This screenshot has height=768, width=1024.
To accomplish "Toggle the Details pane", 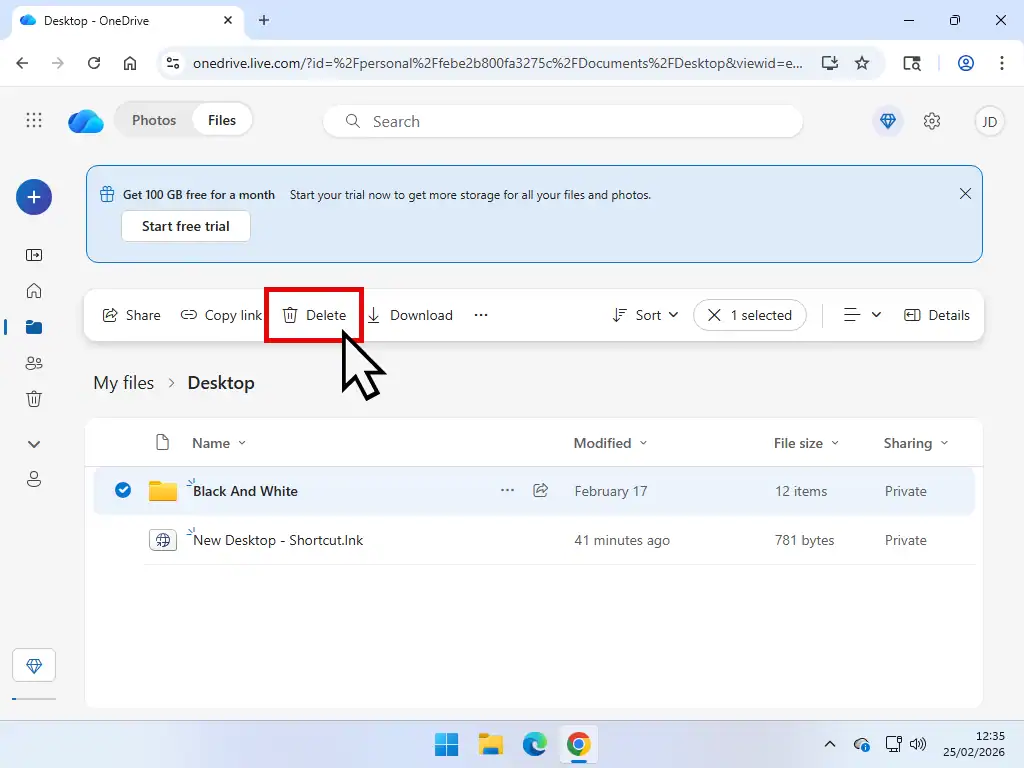I will 937,315.
